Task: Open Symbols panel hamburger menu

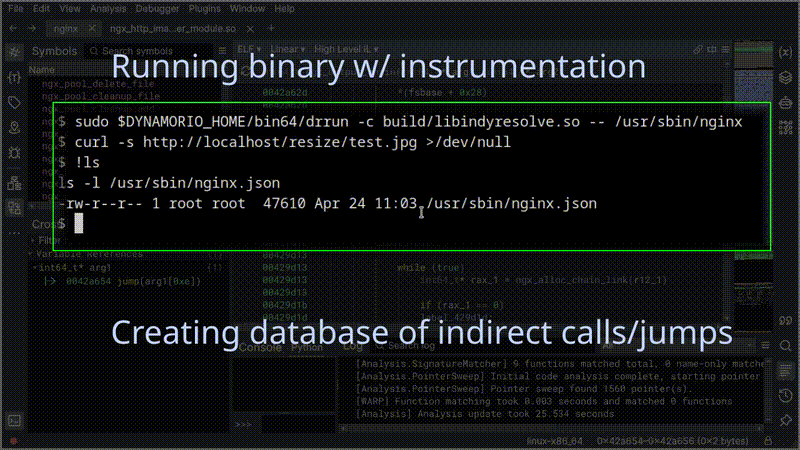Action: (222, 51)
